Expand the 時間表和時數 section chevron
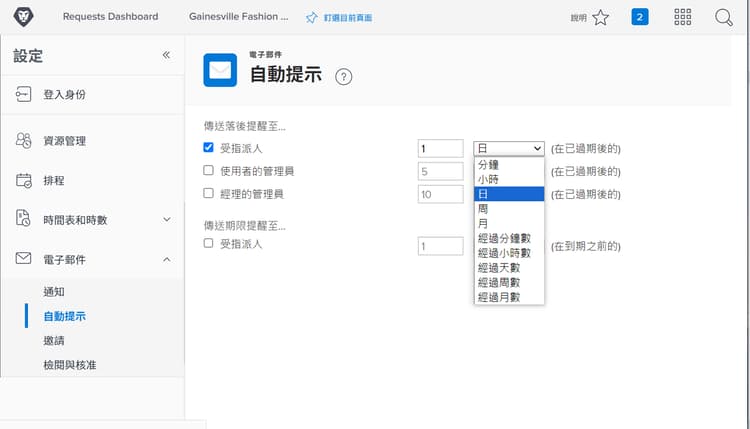Screen dimensions: 750x429 click(166, 220)
